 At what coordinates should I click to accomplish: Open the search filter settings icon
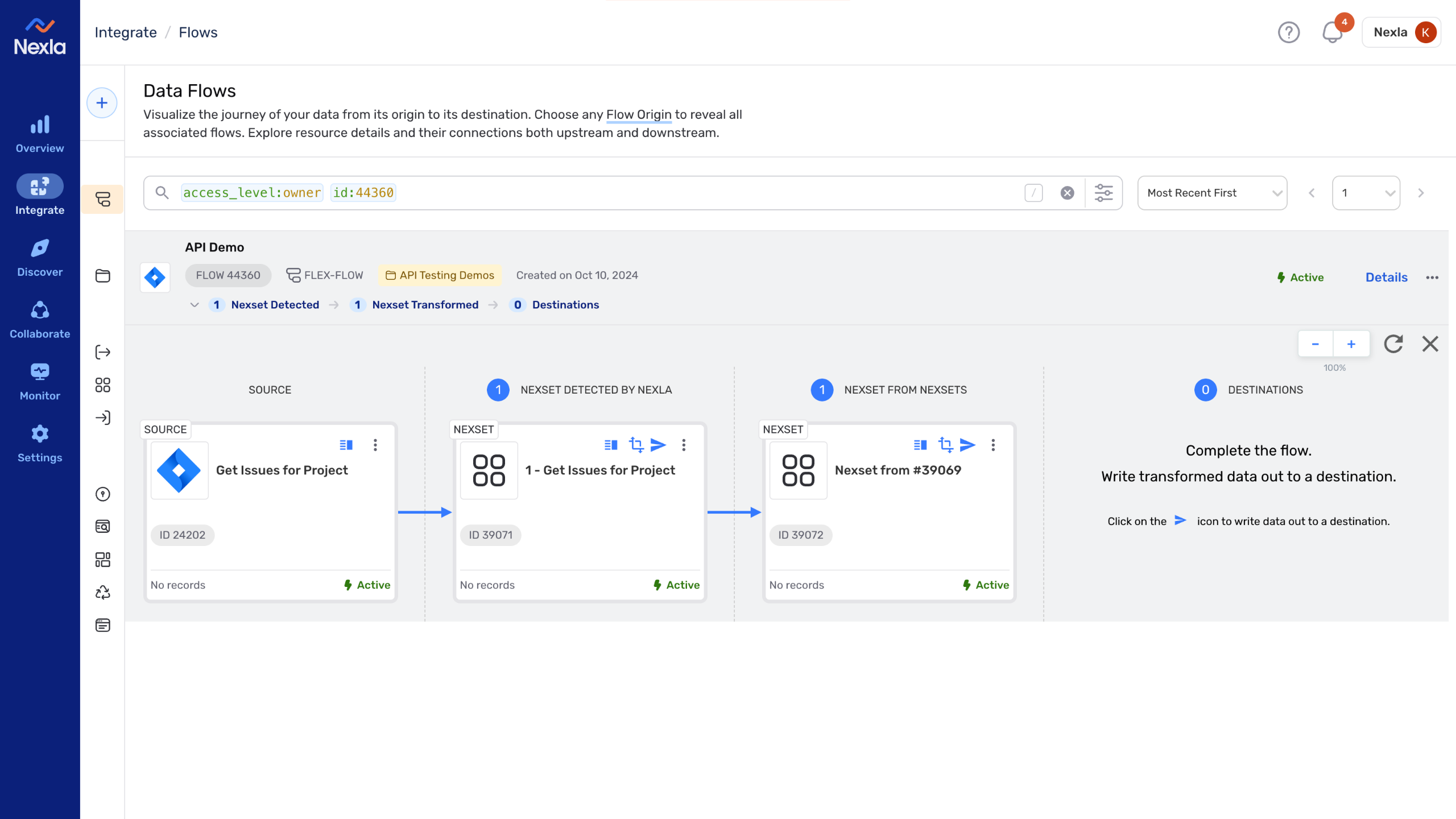[x=1103, y=193]
